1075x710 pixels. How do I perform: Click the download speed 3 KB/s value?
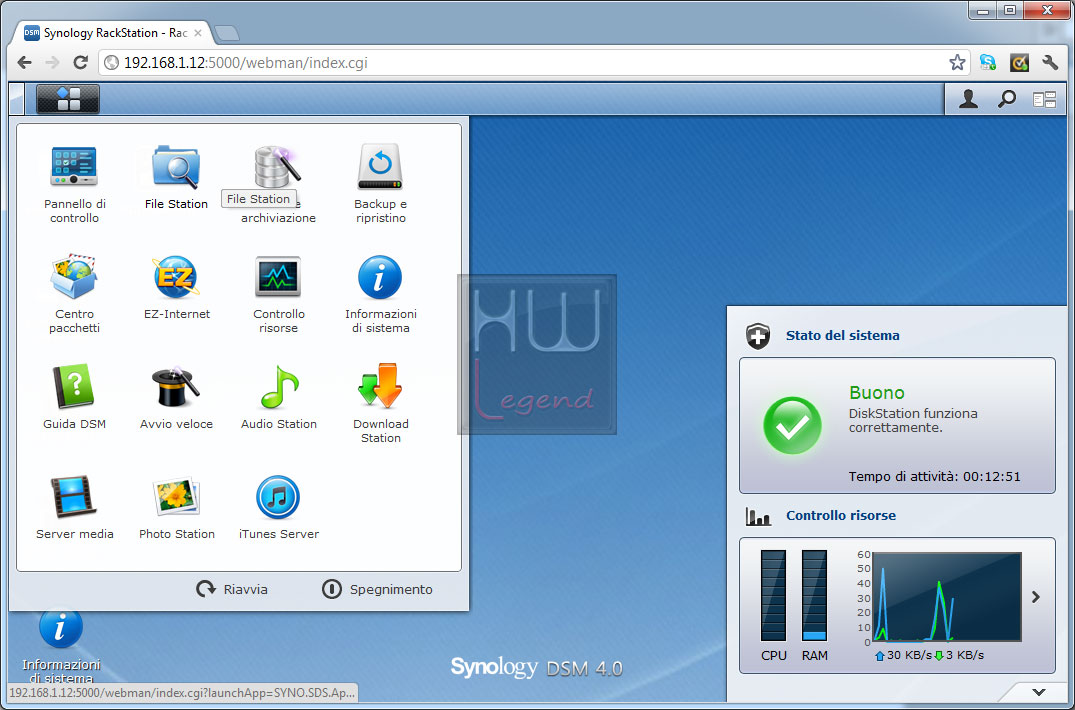click(965, 655)
